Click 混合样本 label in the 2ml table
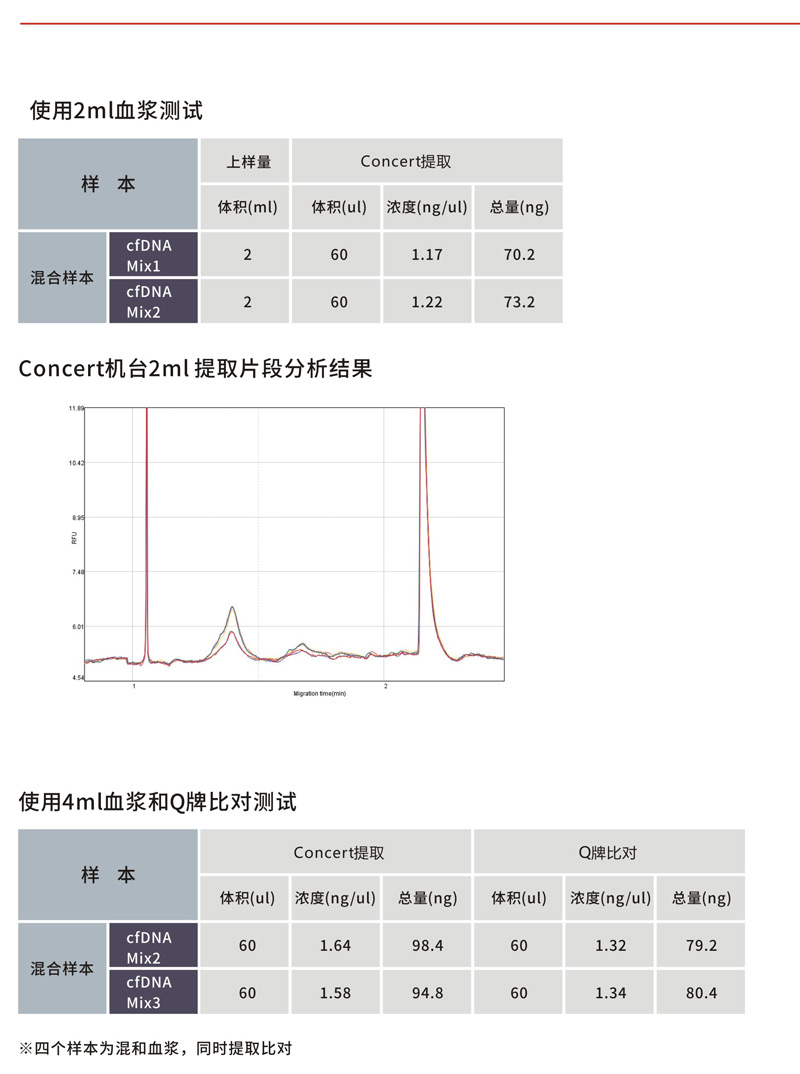 62,277
